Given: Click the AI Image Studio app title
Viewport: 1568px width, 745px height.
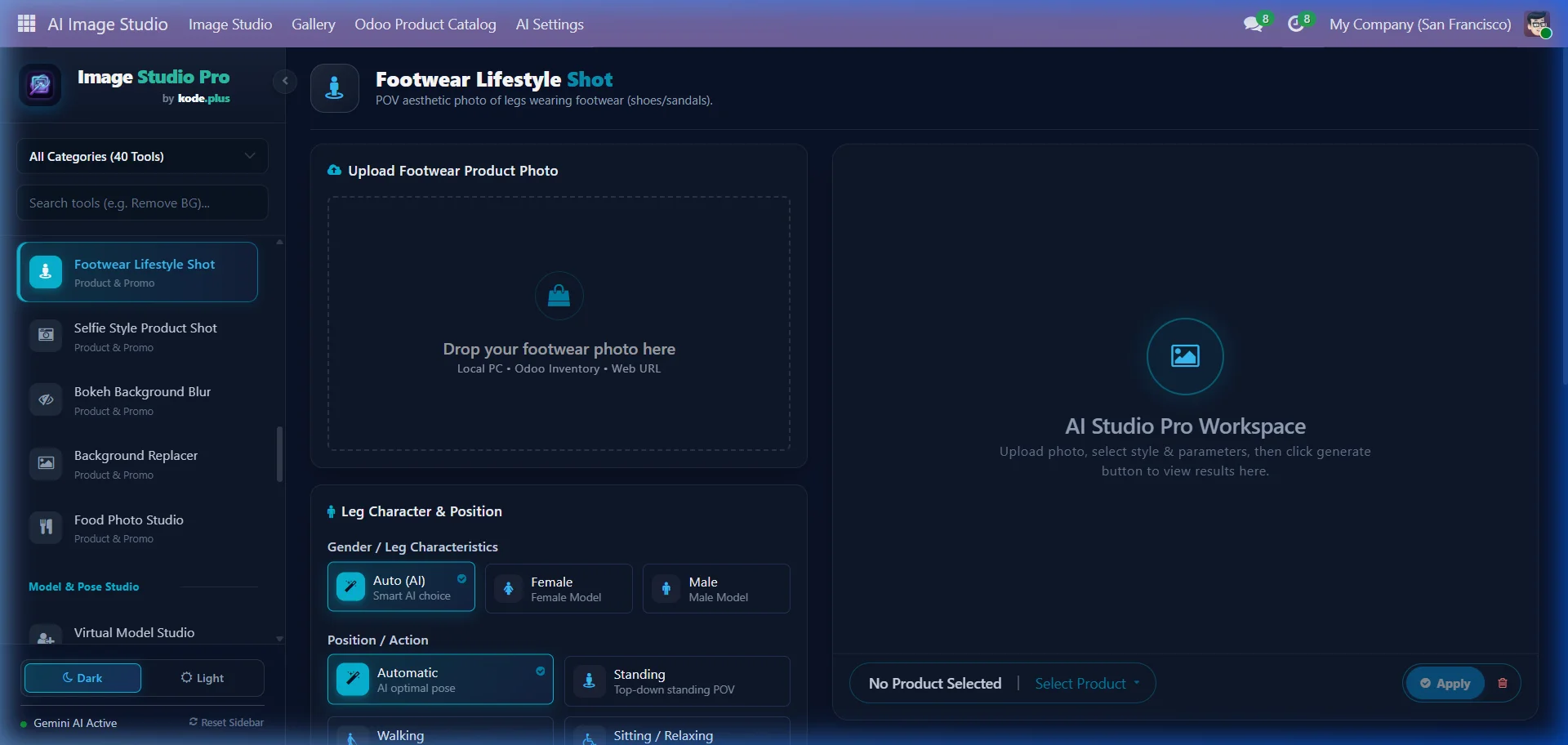Looking at the screenshot, I should tap(108, 25).
